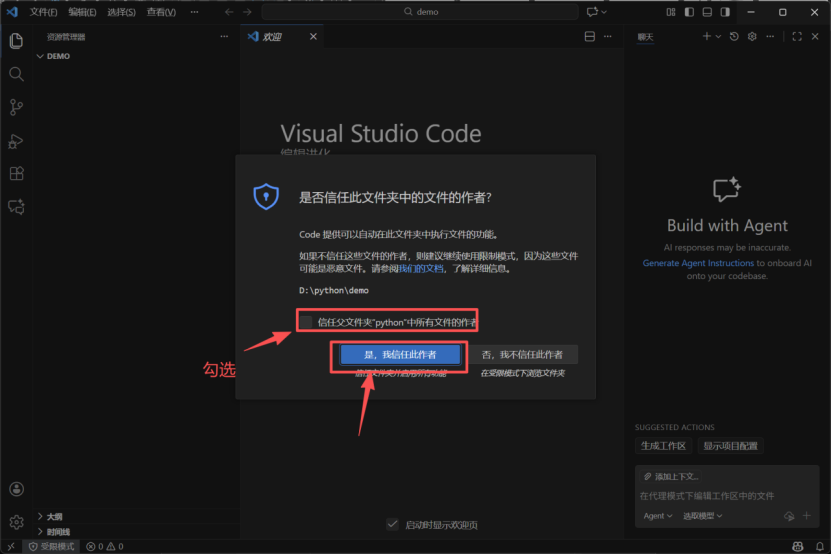Open the Extensions view

coord(16,173)
